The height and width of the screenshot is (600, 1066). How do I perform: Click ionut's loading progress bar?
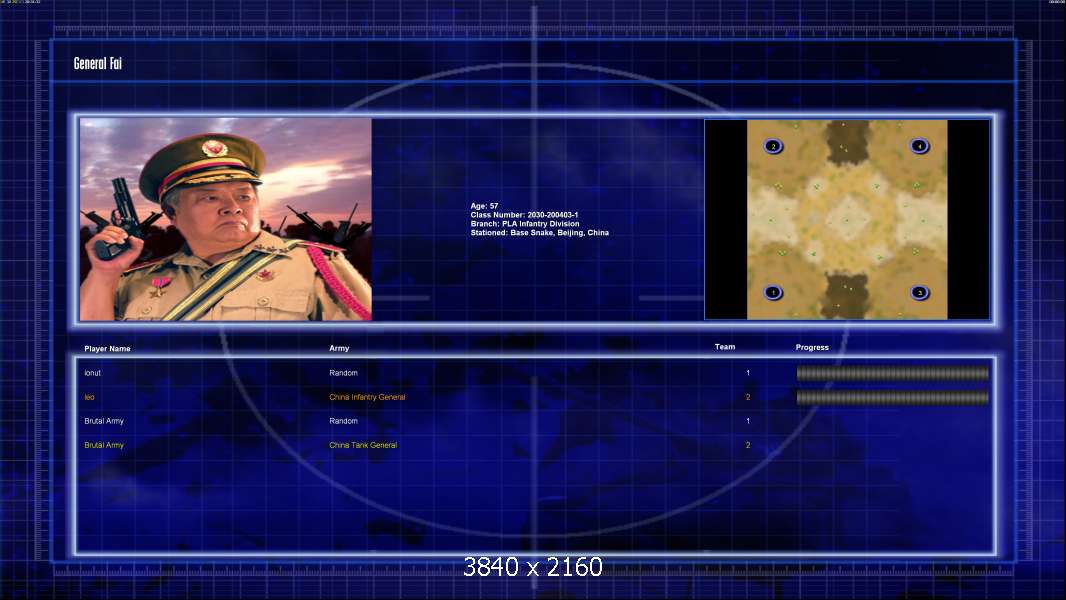coord(893,373)
